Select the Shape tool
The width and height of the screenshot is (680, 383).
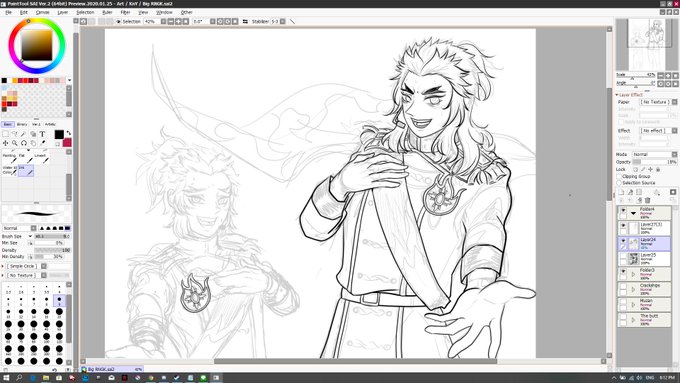[x=33, y=134]
